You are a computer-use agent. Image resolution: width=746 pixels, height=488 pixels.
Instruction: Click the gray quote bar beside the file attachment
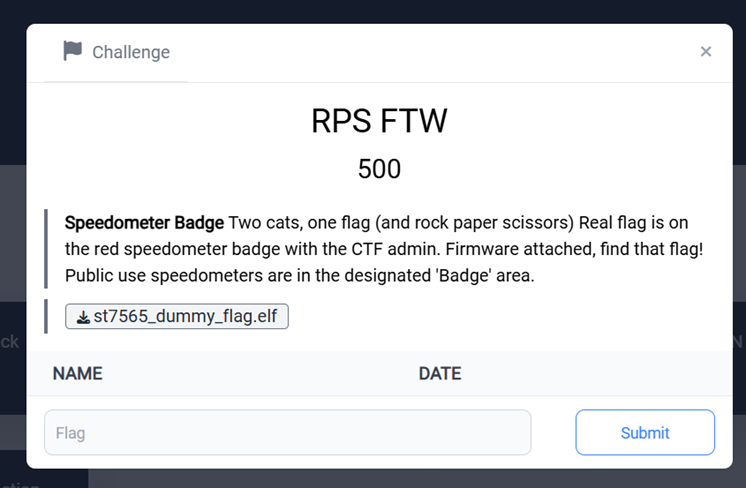(x=46, y=316)
